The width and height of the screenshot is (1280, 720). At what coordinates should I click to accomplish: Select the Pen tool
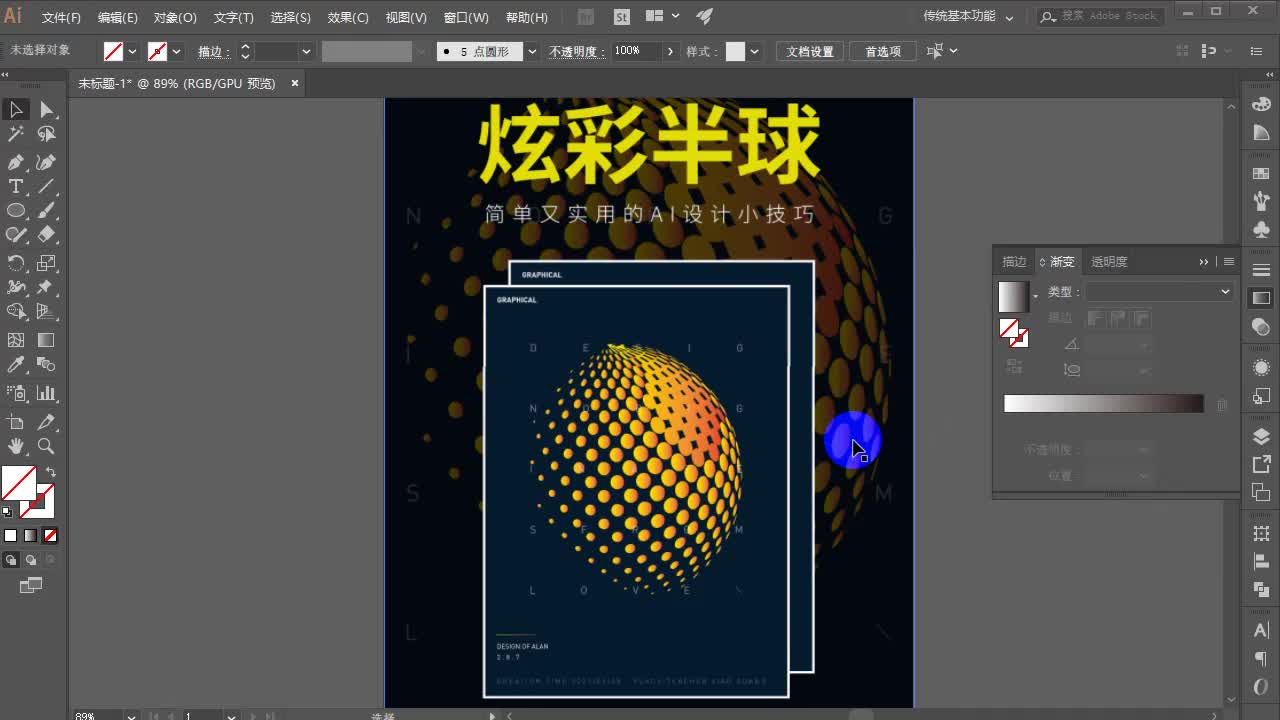pos(16,162)
